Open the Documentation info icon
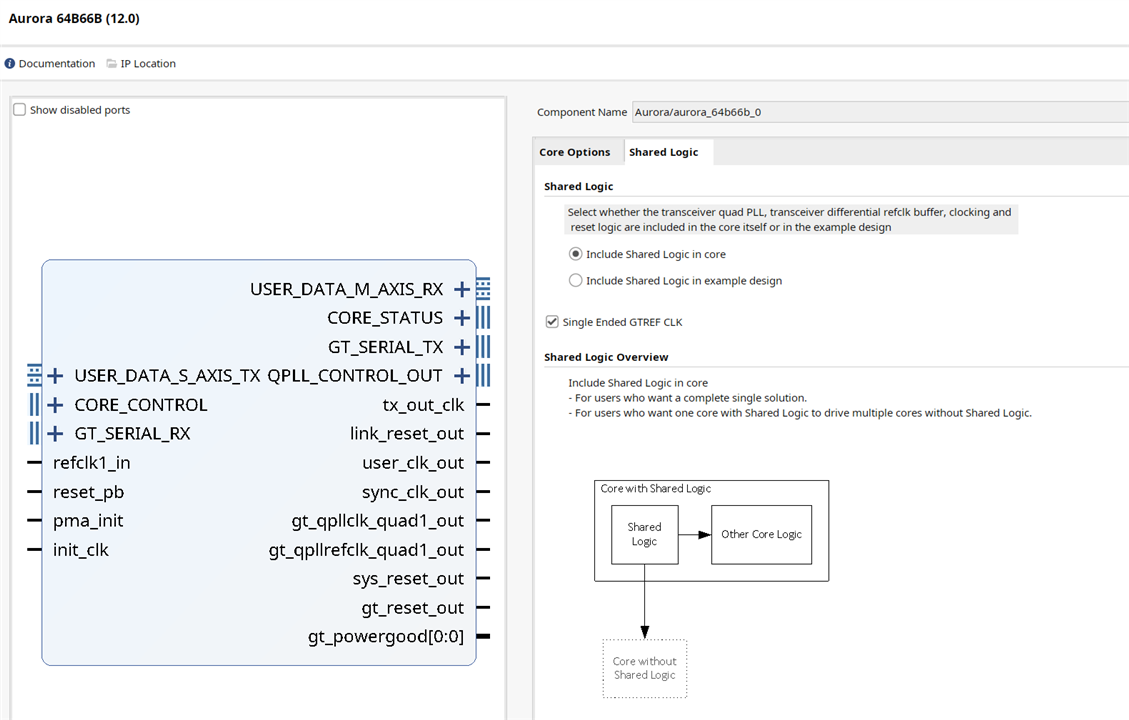The width and height of the screenshot is (1129, 720). (9, 63)
